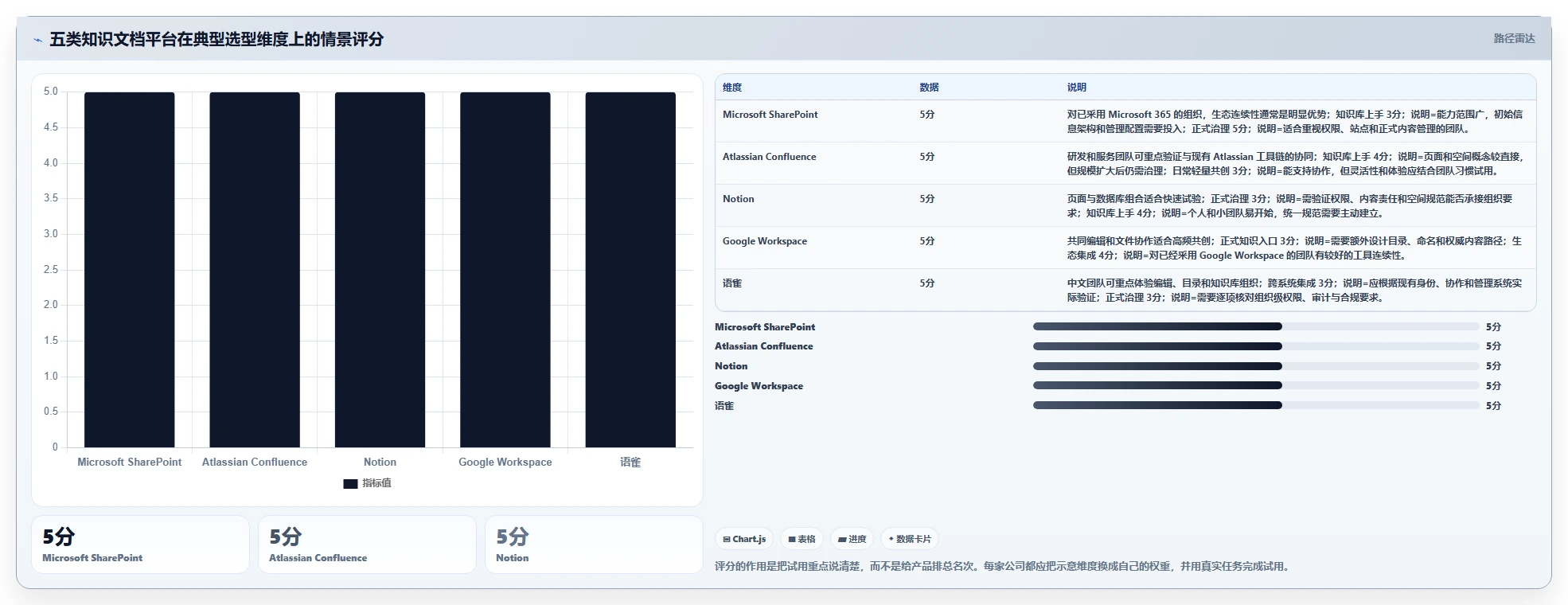Click the 2.5 tick on the y-axis

point(51,269)
